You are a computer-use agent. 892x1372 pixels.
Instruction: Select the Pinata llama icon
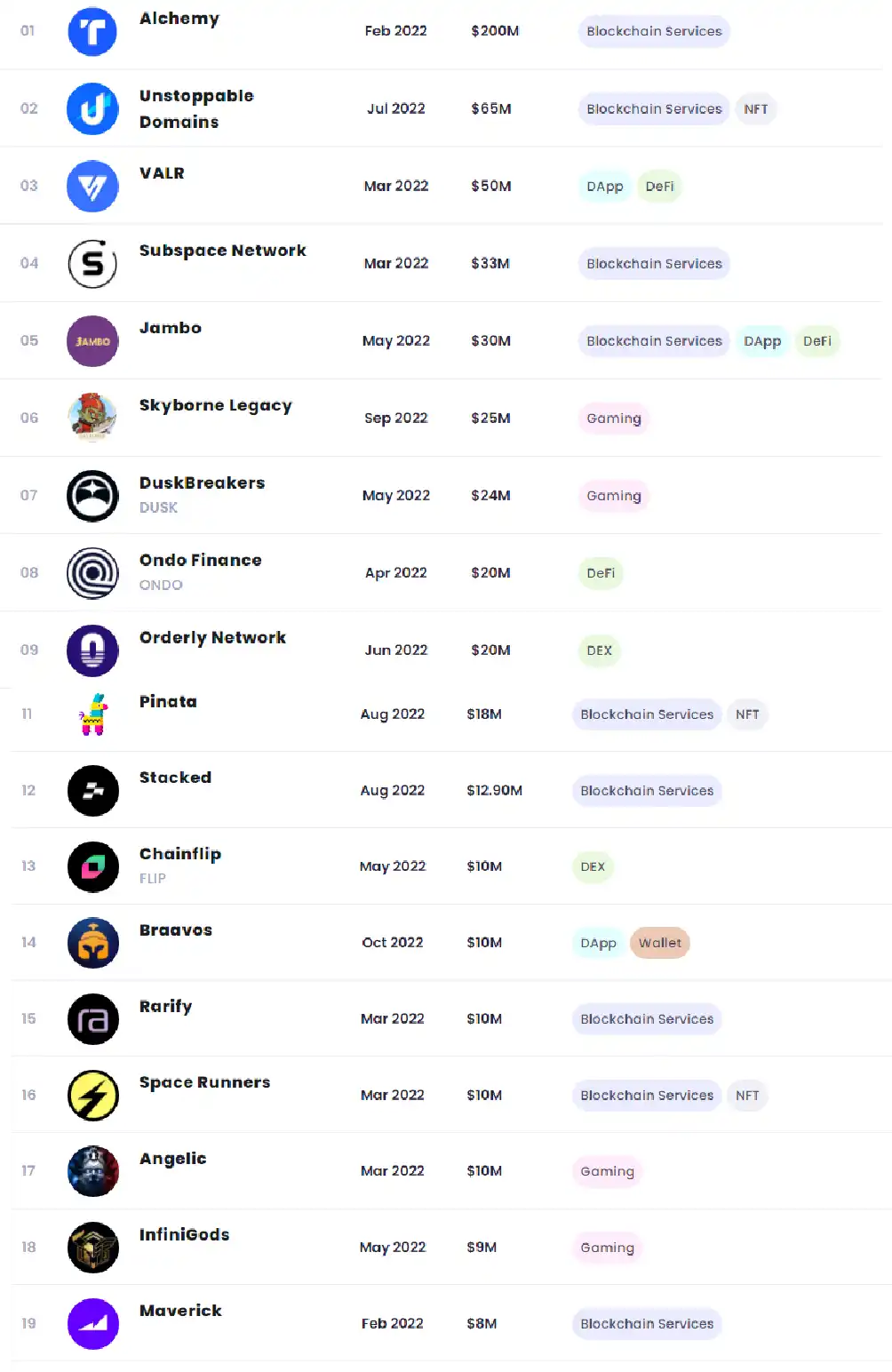pos(93,714)
